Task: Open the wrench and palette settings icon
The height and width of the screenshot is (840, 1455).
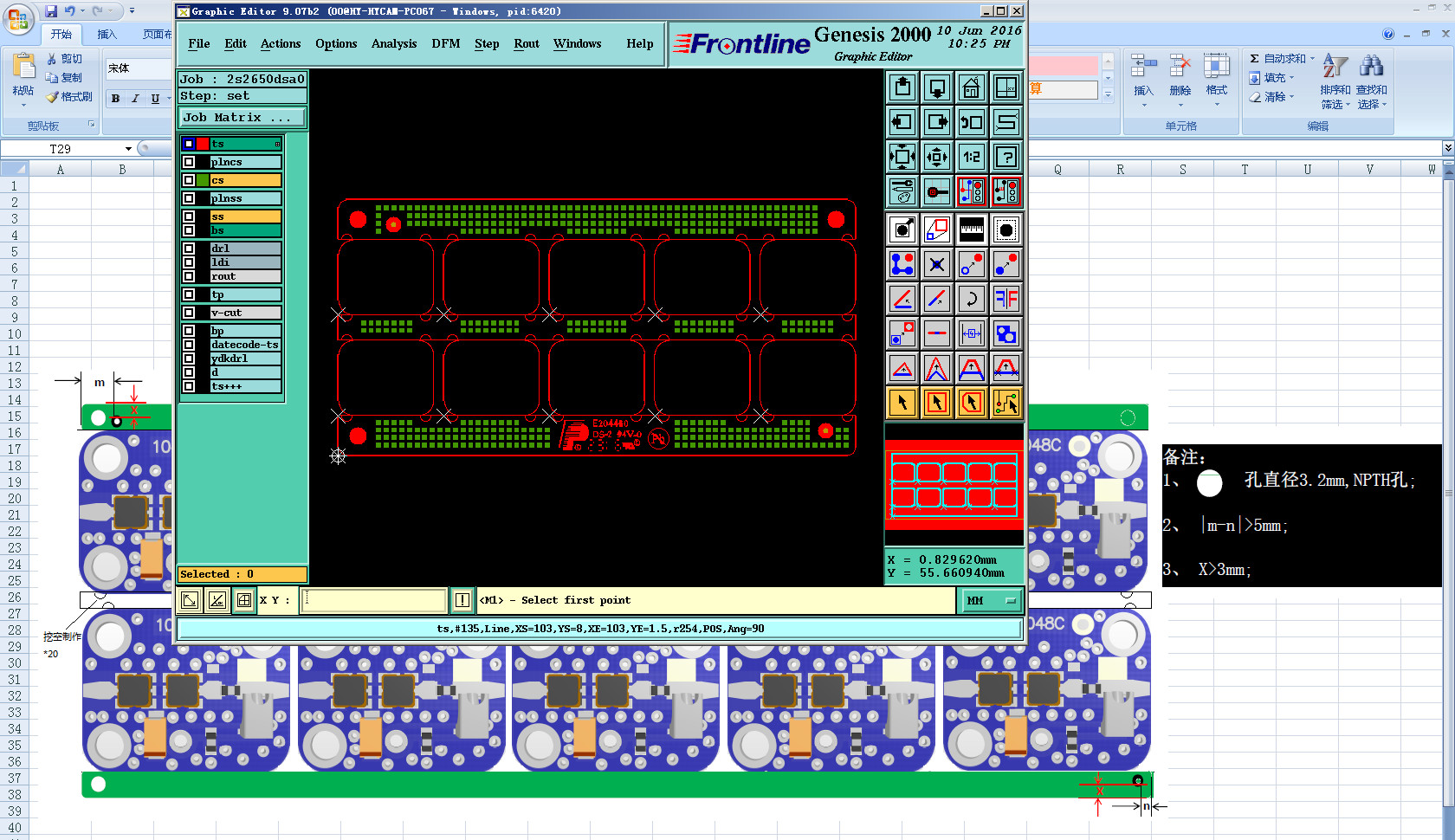Action: point(902,191)
